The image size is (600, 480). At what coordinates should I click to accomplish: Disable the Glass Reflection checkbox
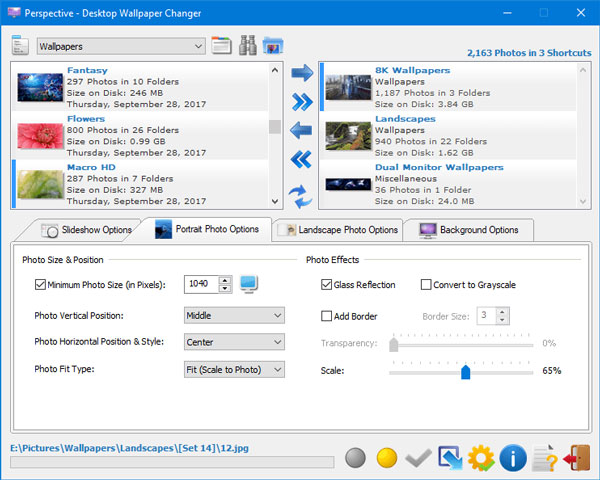[327, 285]
